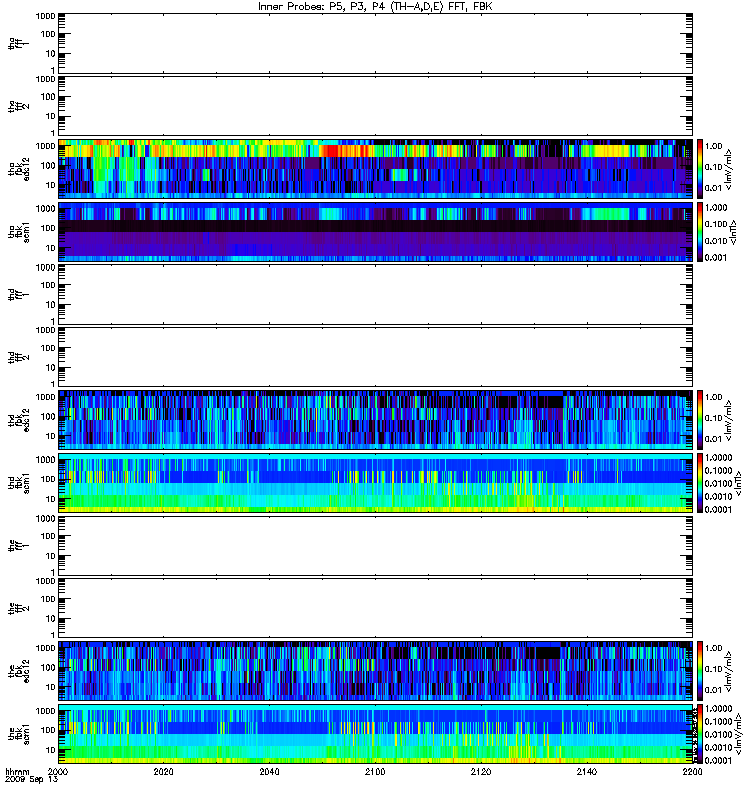Click the color bar of thd fbk edc12
The height and width of the screenshot is (800, 750).
(x=700, y=420)
